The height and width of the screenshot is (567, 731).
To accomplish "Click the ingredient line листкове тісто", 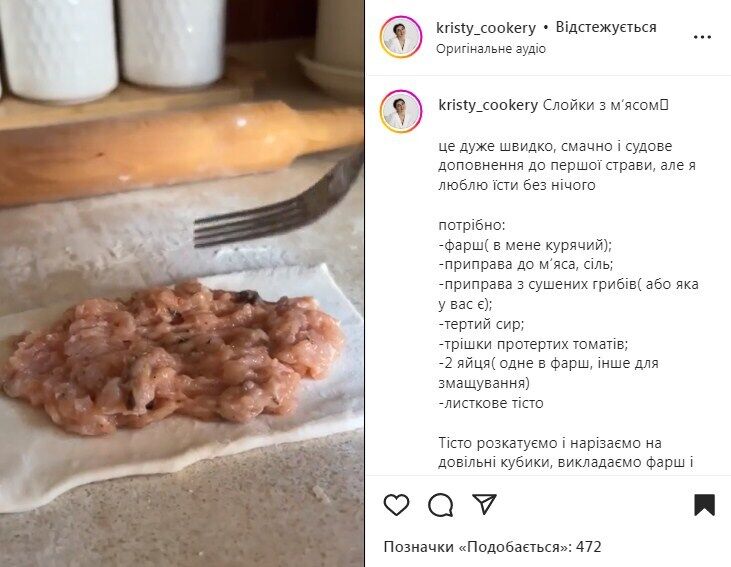I will click(491, 403).
